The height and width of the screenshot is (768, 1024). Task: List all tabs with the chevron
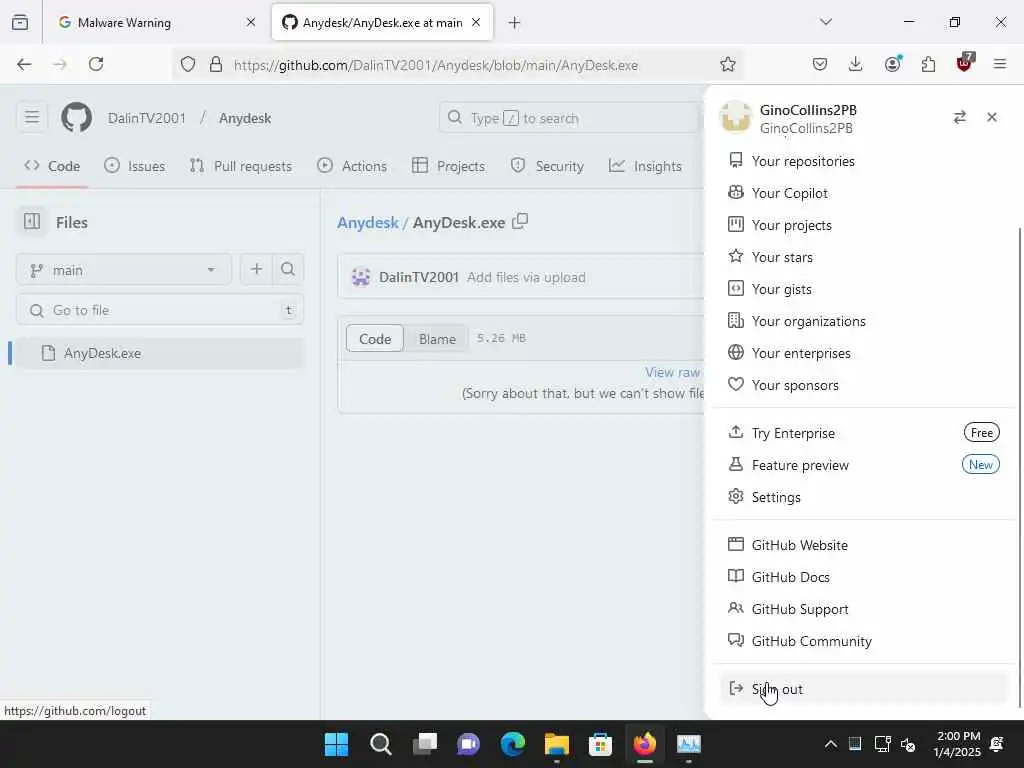coord(826,22)
